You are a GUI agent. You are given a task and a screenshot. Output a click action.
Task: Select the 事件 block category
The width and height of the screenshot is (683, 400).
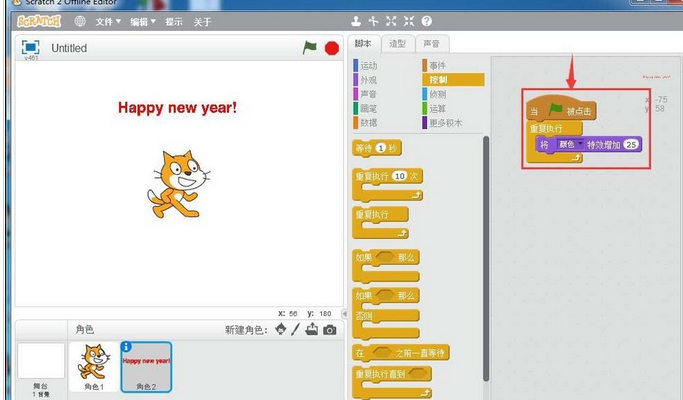pyautogui.click(x=437, y=65)
